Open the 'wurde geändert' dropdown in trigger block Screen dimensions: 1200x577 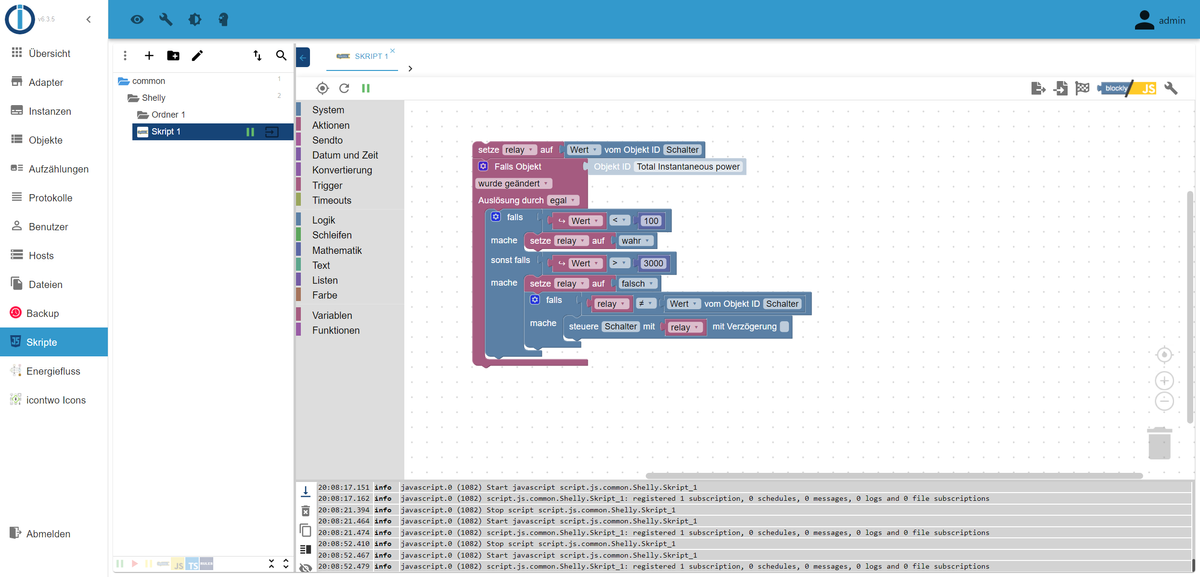tap(515, 184)
